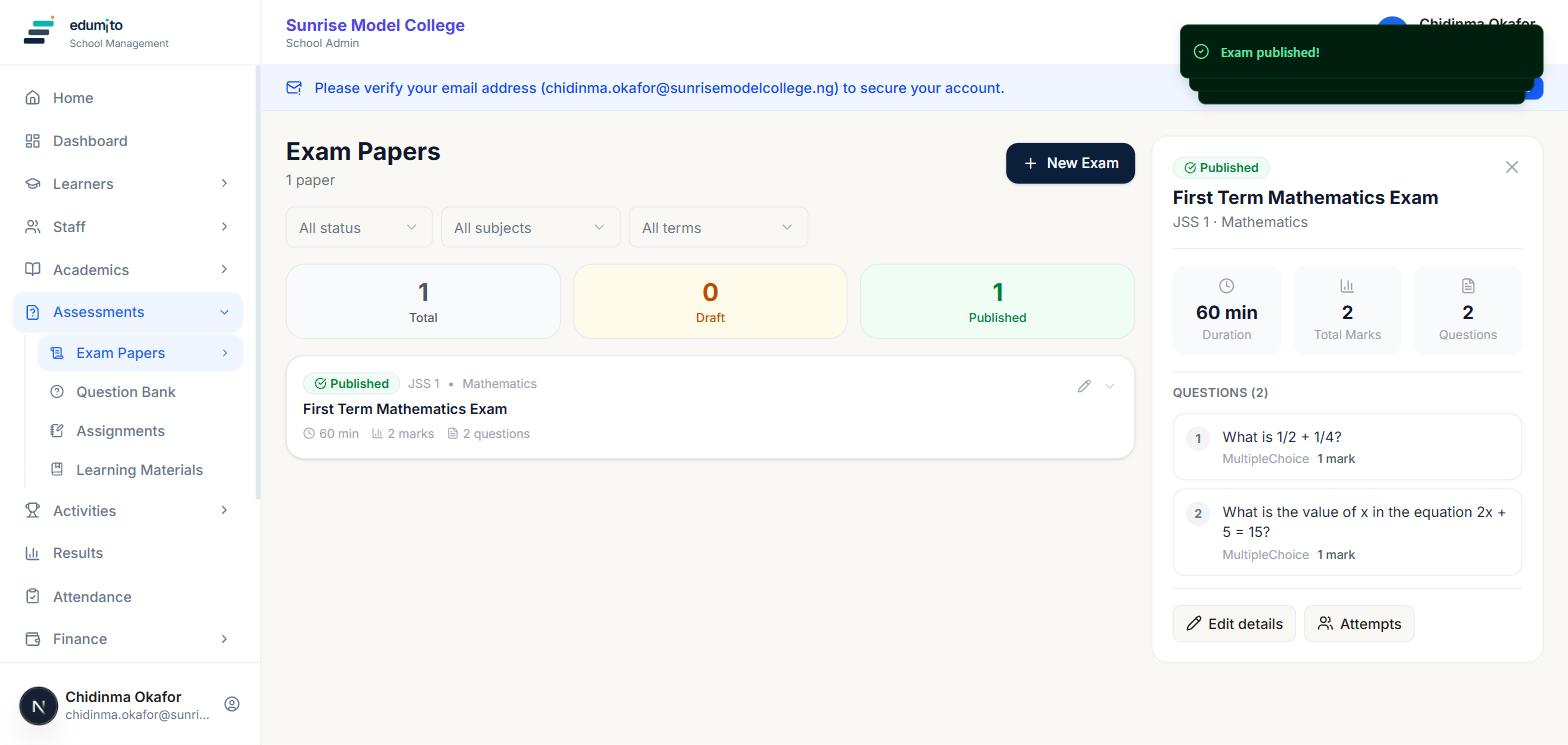Screen dimensions: 1568x745
Task: Click the email envelope icon in verify banner
Action: [294, 88]
